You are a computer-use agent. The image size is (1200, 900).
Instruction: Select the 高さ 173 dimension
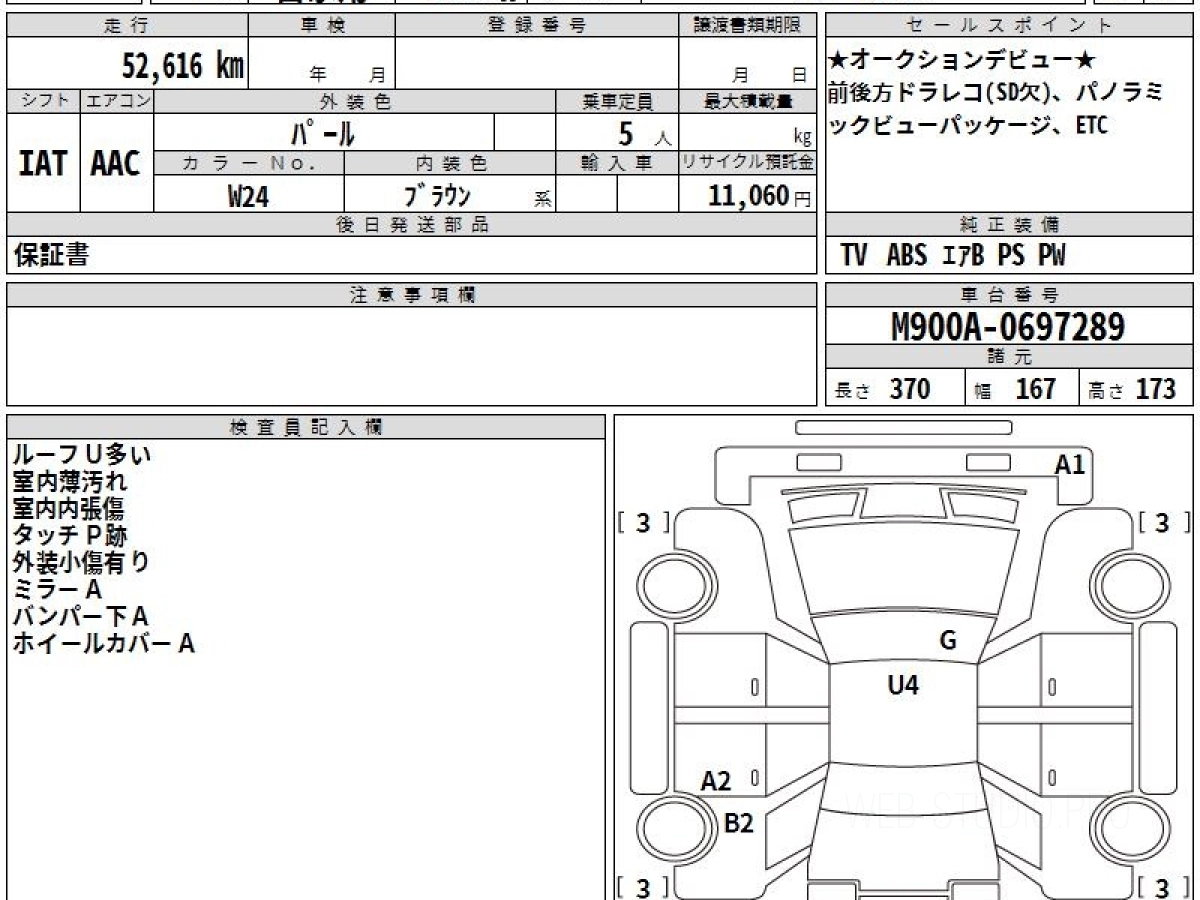1132,389
